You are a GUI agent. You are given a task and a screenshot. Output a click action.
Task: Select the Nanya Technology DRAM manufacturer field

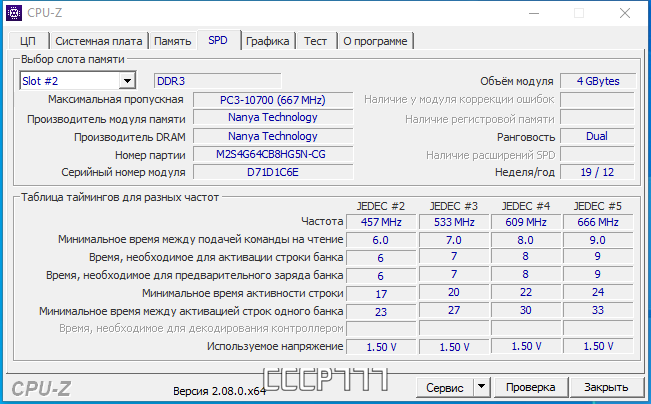[273, 136]
